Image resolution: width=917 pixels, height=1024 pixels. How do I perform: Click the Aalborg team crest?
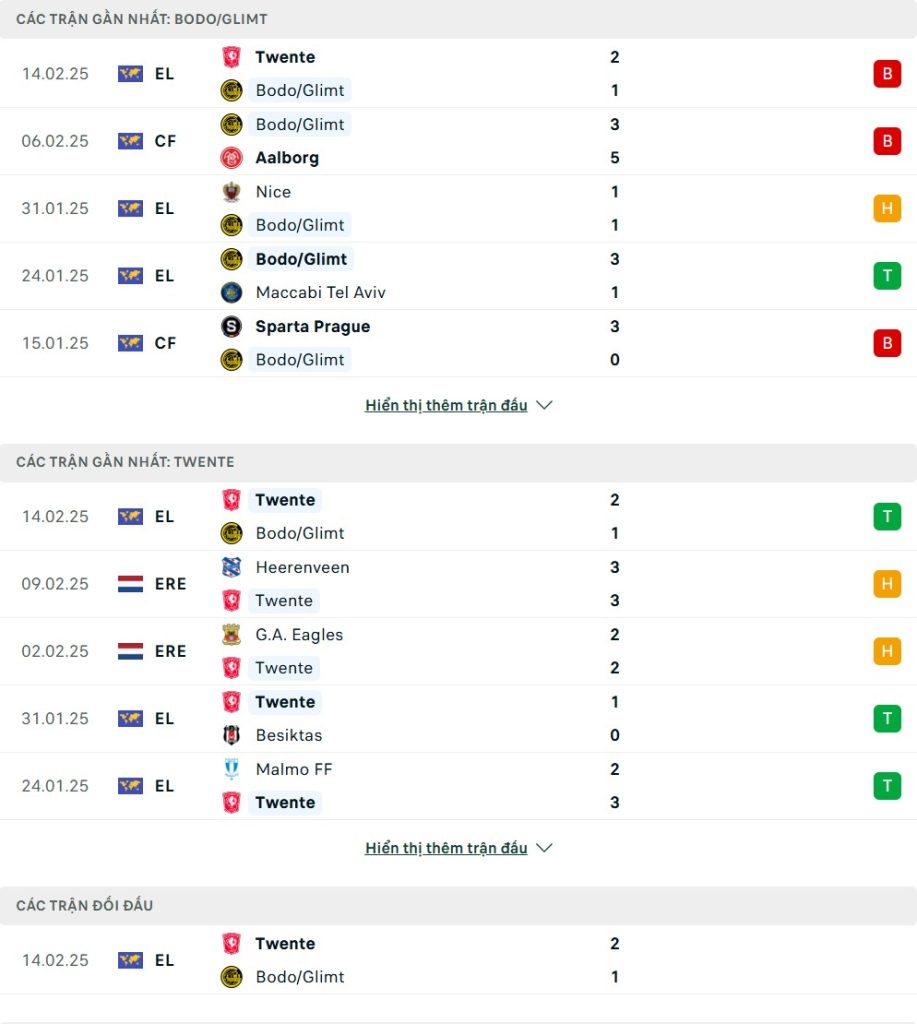[231, 158]
